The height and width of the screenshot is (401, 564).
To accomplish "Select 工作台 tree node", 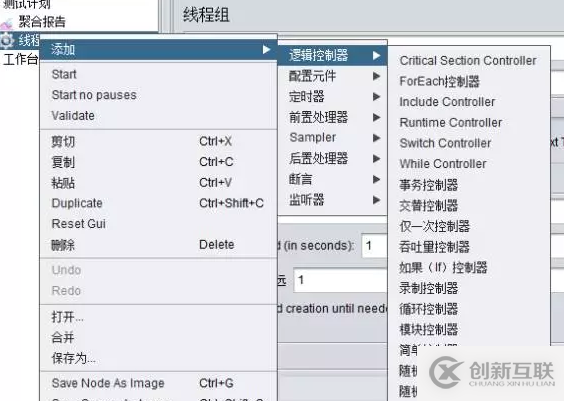I will pyautogui.click(x=20, y=59).
